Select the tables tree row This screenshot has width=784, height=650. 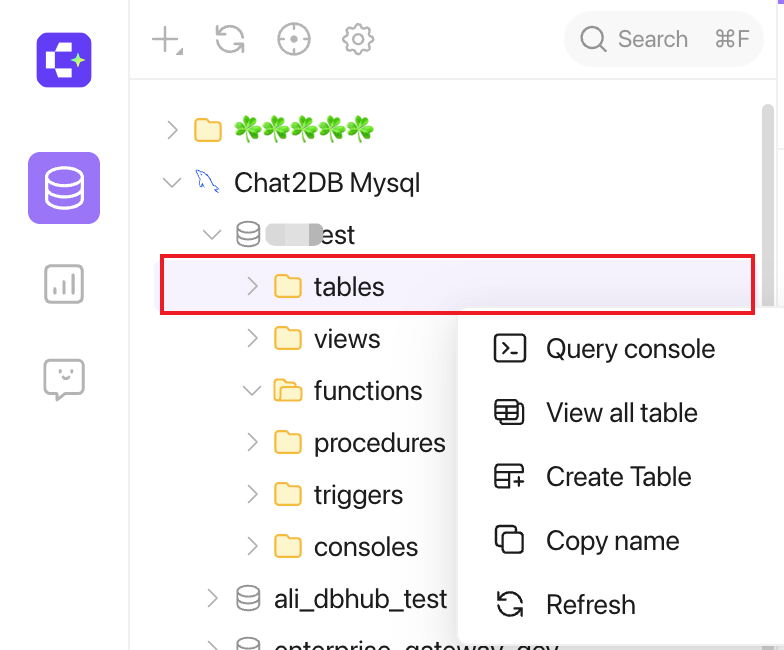point(457,285)
